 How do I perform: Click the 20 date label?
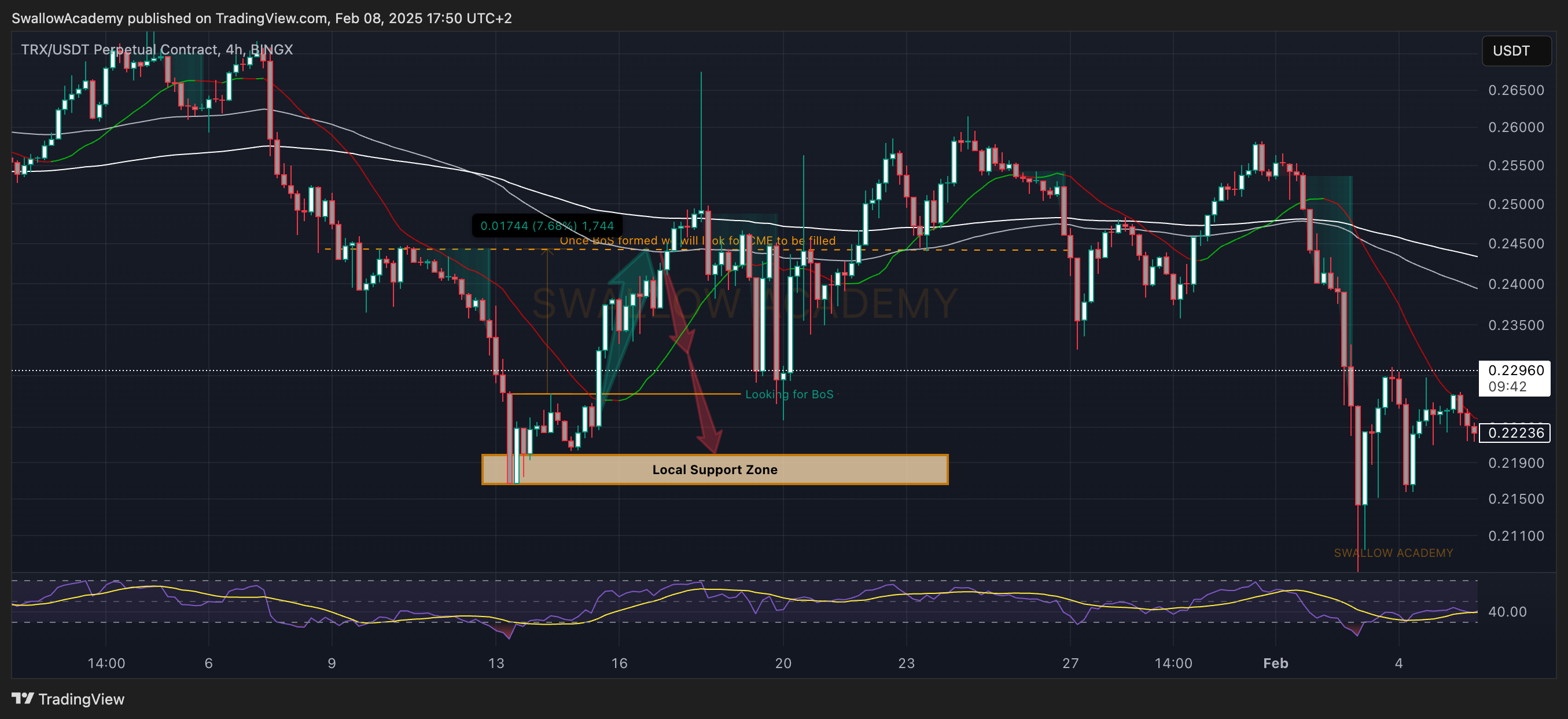[783, 663]
